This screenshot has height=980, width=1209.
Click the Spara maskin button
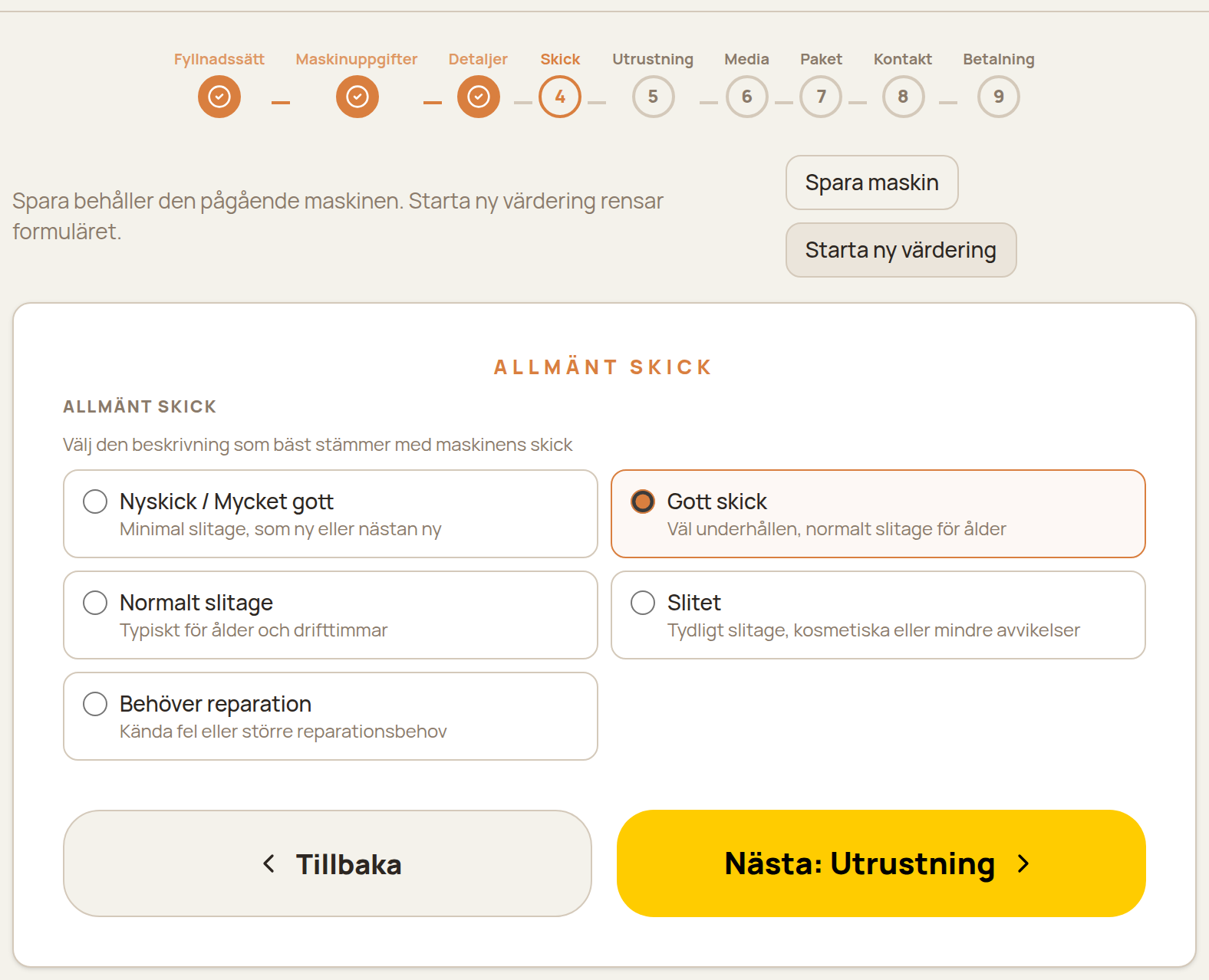tap(872, 183)
